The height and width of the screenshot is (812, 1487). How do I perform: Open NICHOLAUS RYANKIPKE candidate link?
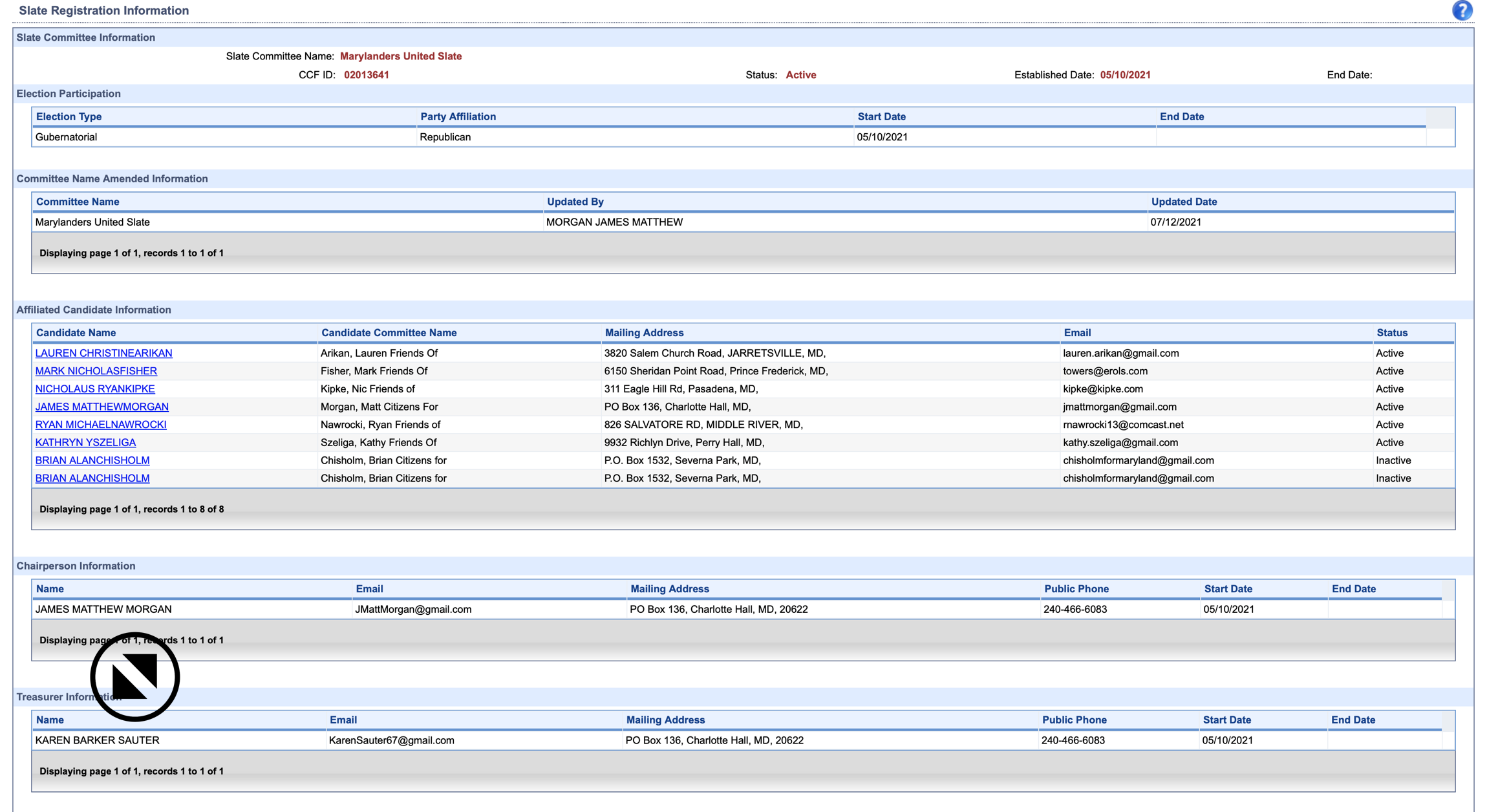(95, 389)
